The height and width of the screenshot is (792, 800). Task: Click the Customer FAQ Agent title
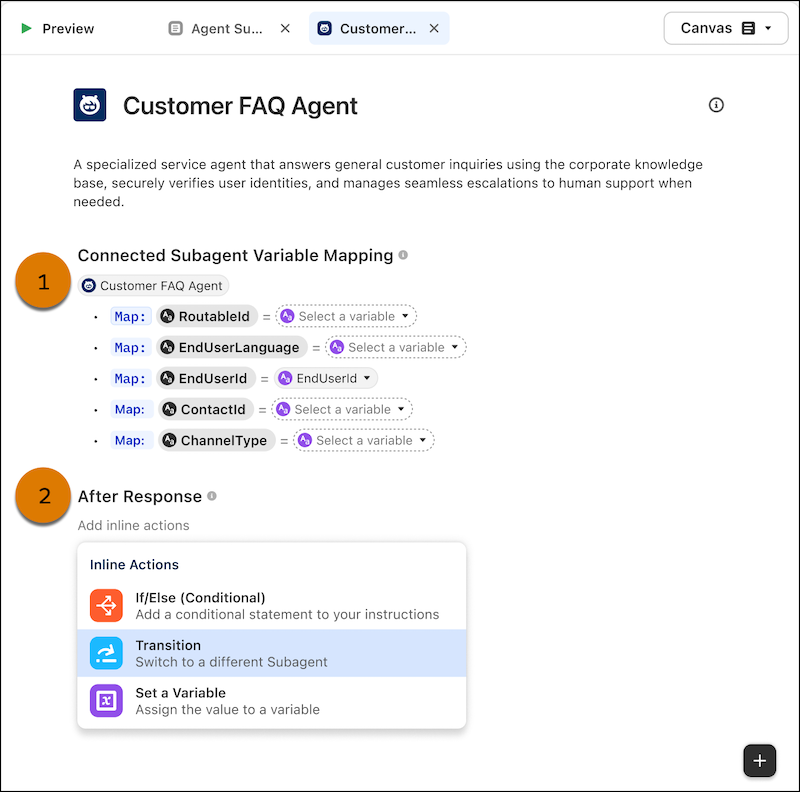coord(240,106)
